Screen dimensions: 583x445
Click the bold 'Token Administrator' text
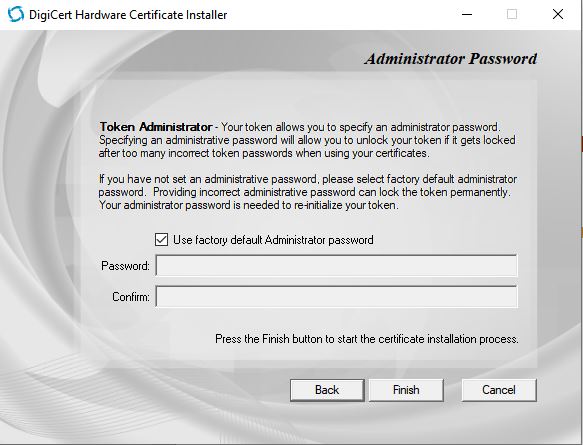tap(156, 127)
